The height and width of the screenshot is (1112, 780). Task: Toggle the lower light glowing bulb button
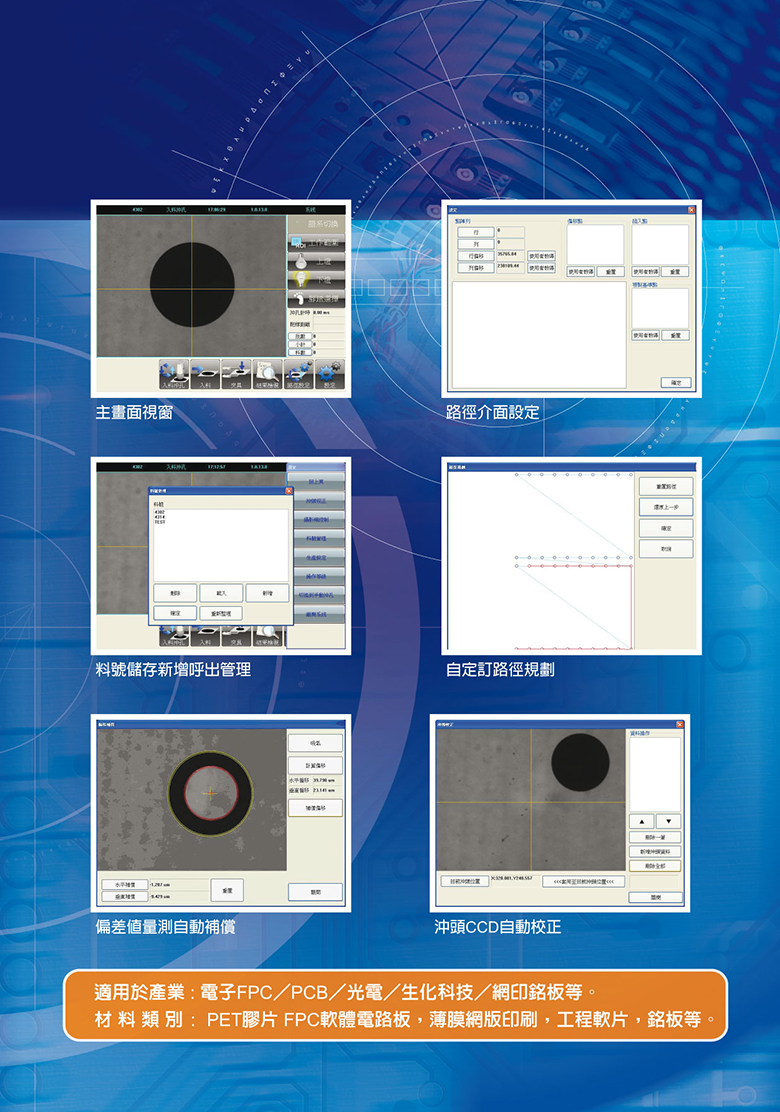[316, 279]
